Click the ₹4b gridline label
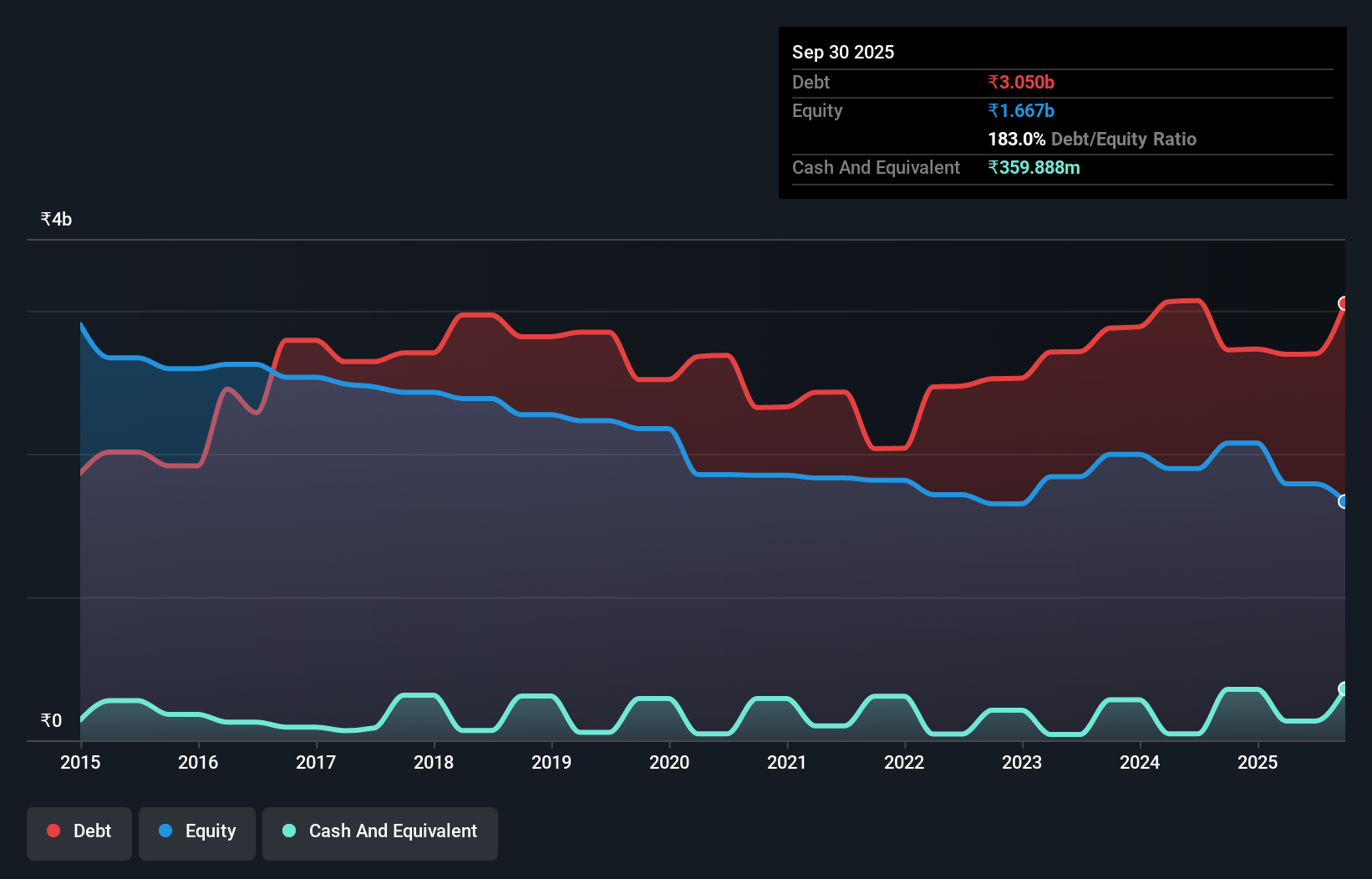1372x879 pixels. (55, 218)
